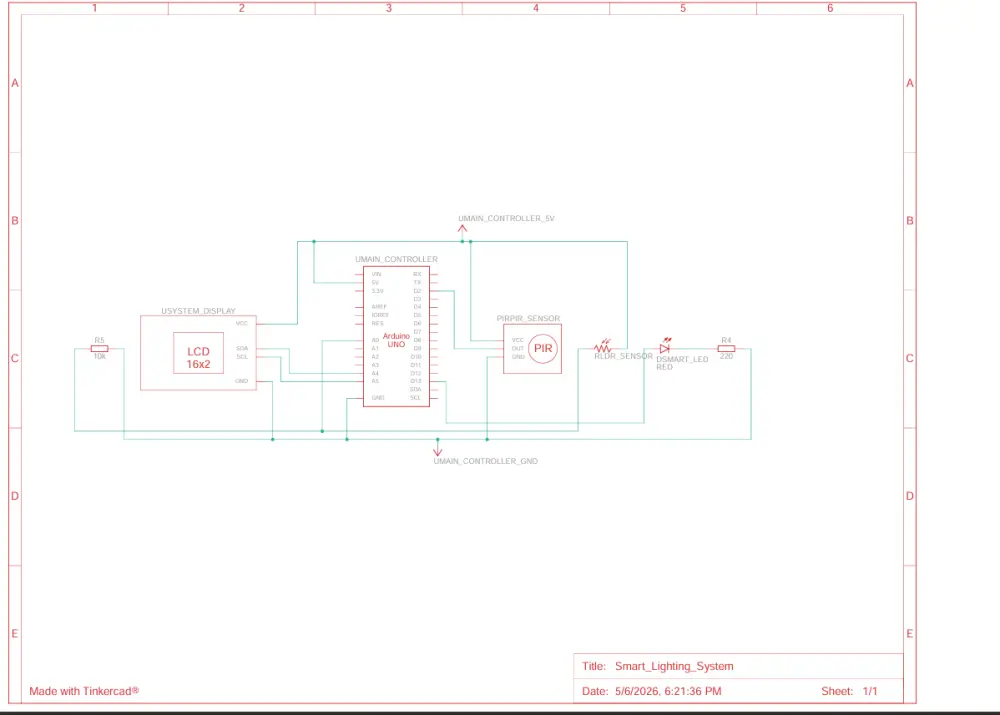Click the SCL pin inside Arduino chip
This screenshot has width=1000, height=715.
pos(415,398)
